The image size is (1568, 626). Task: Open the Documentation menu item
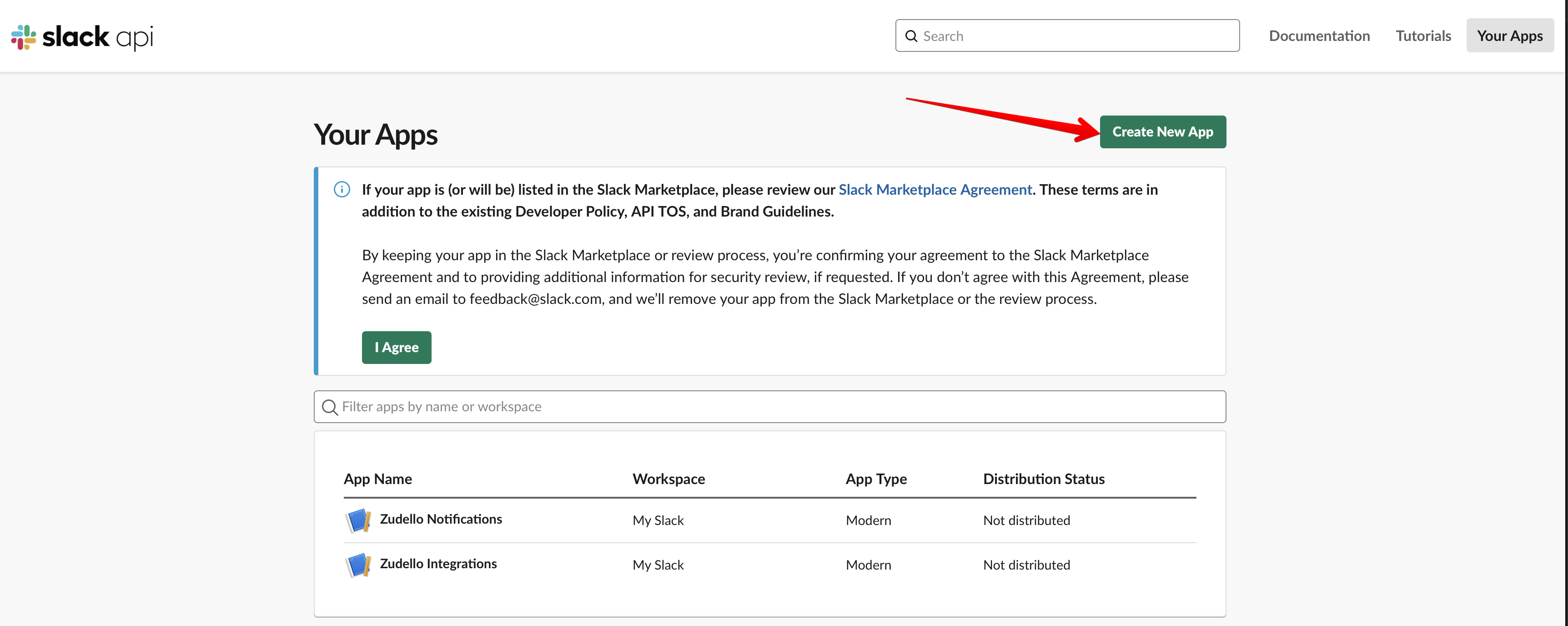[1319, 36]
